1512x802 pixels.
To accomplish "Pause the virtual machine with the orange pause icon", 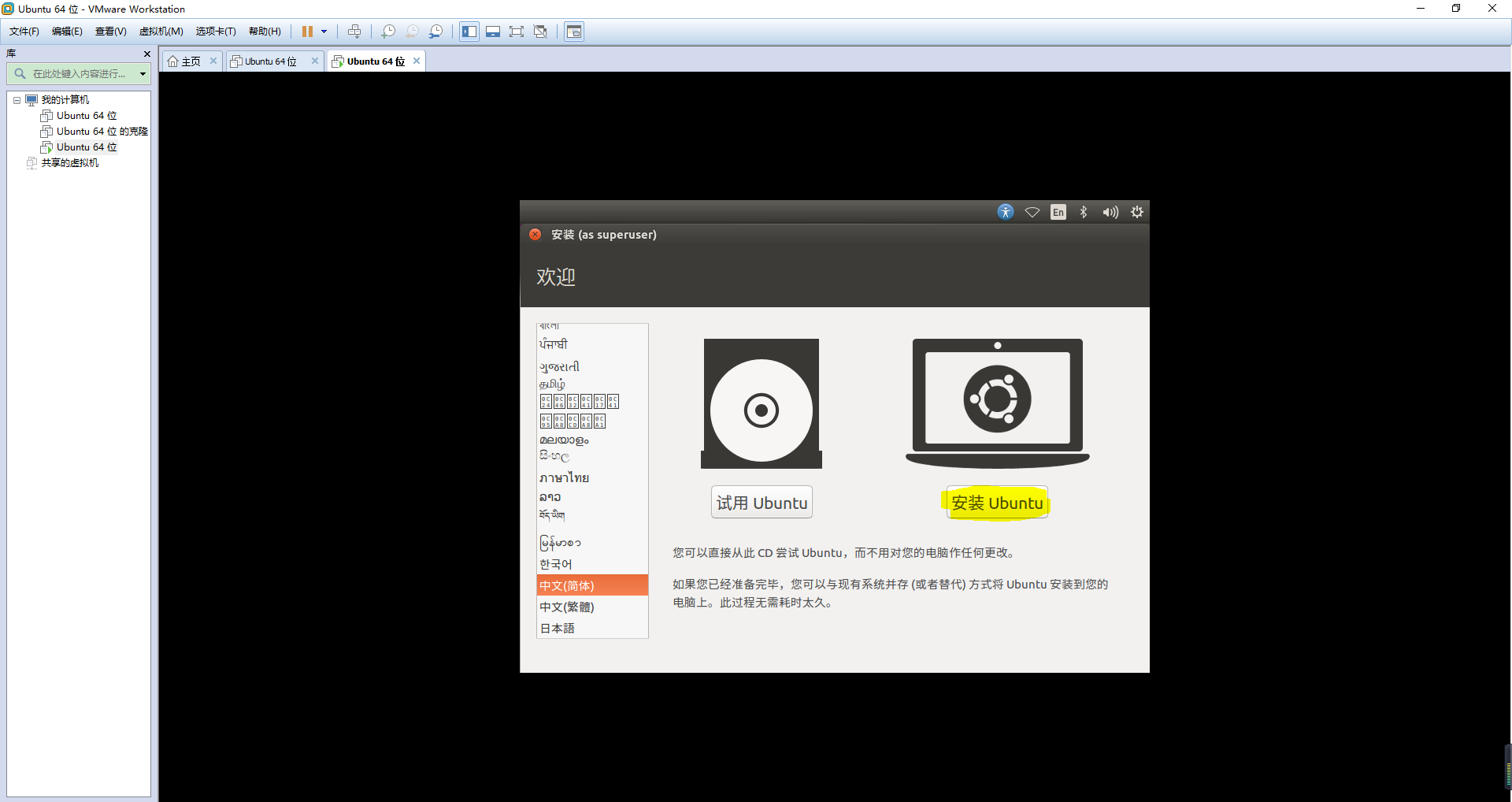I will pyautogui.click(x=307, y=32).
